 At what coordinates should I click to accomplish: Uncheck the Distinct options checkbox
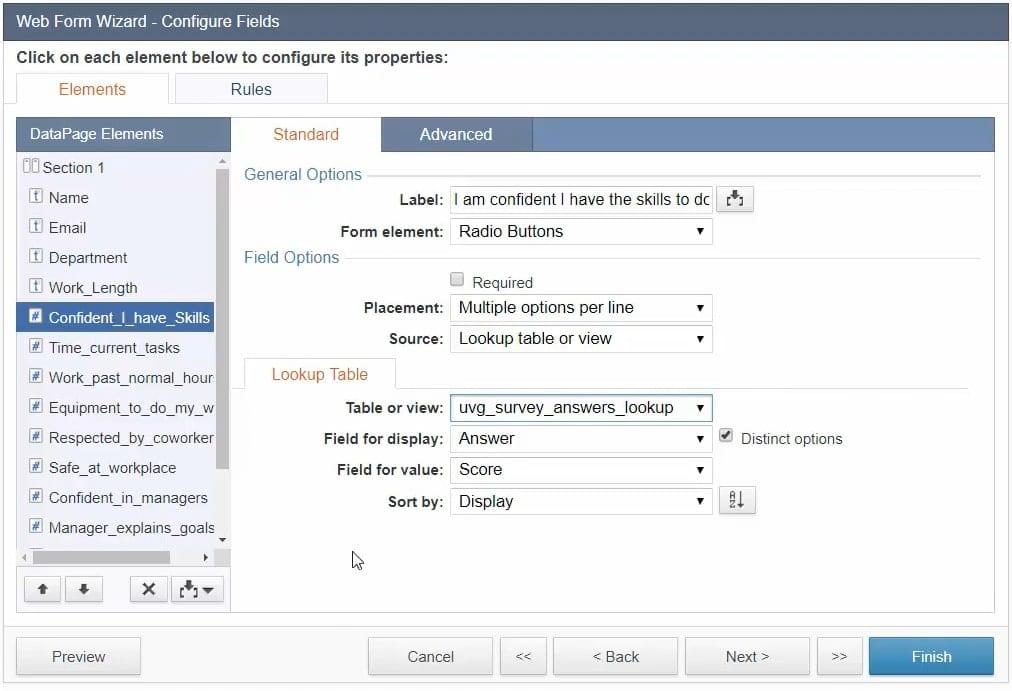point(726,437)
